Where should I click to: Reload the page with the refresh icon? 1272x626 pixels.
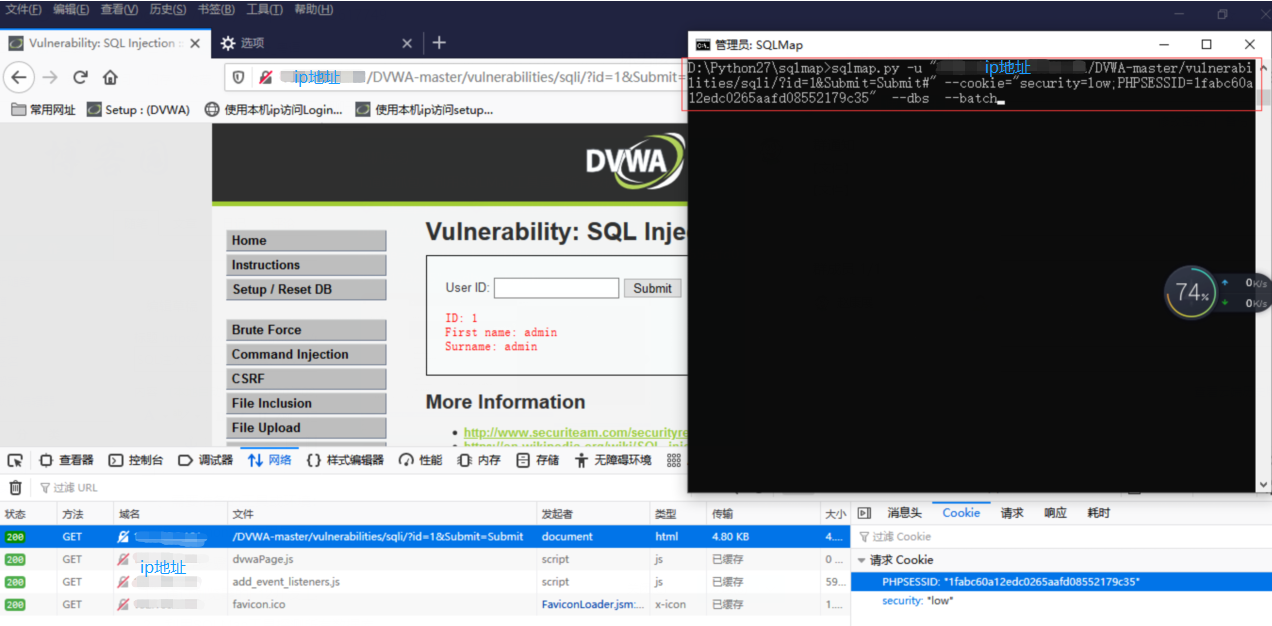[x=81, y=77]
